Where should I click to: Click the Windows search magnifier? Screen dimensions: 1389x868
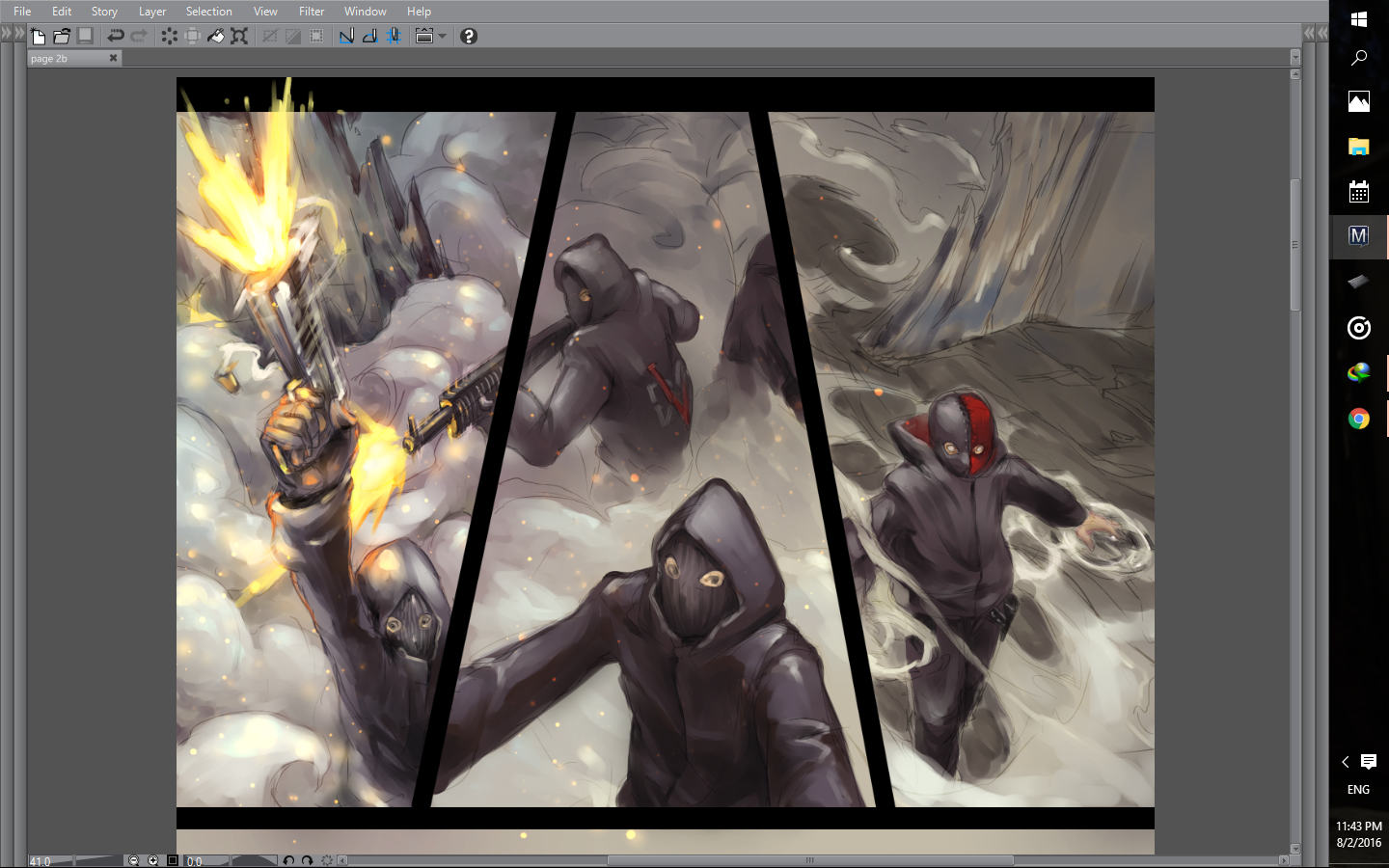click(x=1359, y=58)
